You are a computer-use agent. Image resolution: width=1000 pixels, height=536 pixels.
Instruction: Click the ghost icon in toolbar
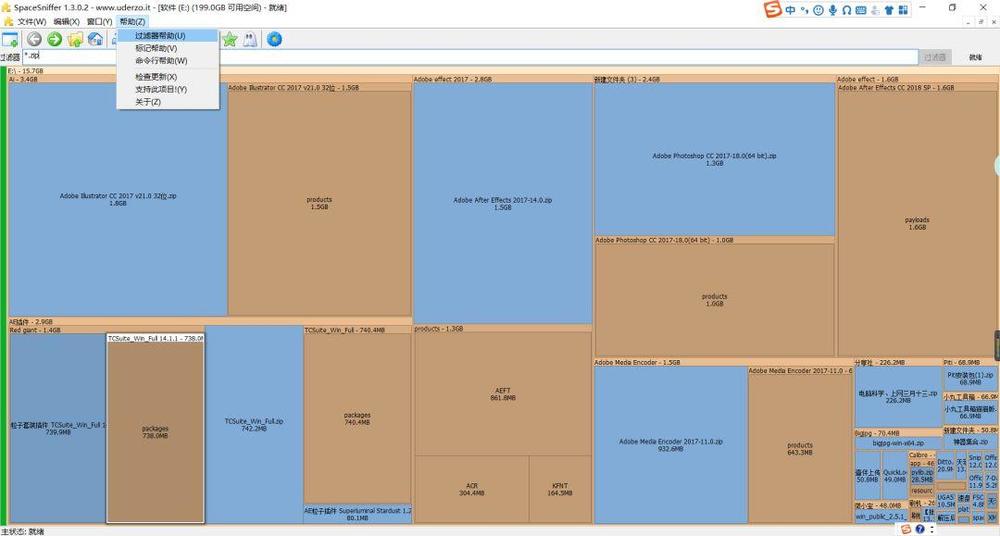point(251,40)
